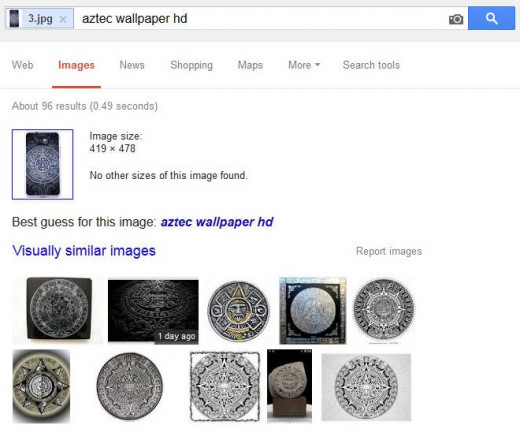The image size is (520, 429).
Task: Expand the More dropdown menu
Action: pos(304,65)
